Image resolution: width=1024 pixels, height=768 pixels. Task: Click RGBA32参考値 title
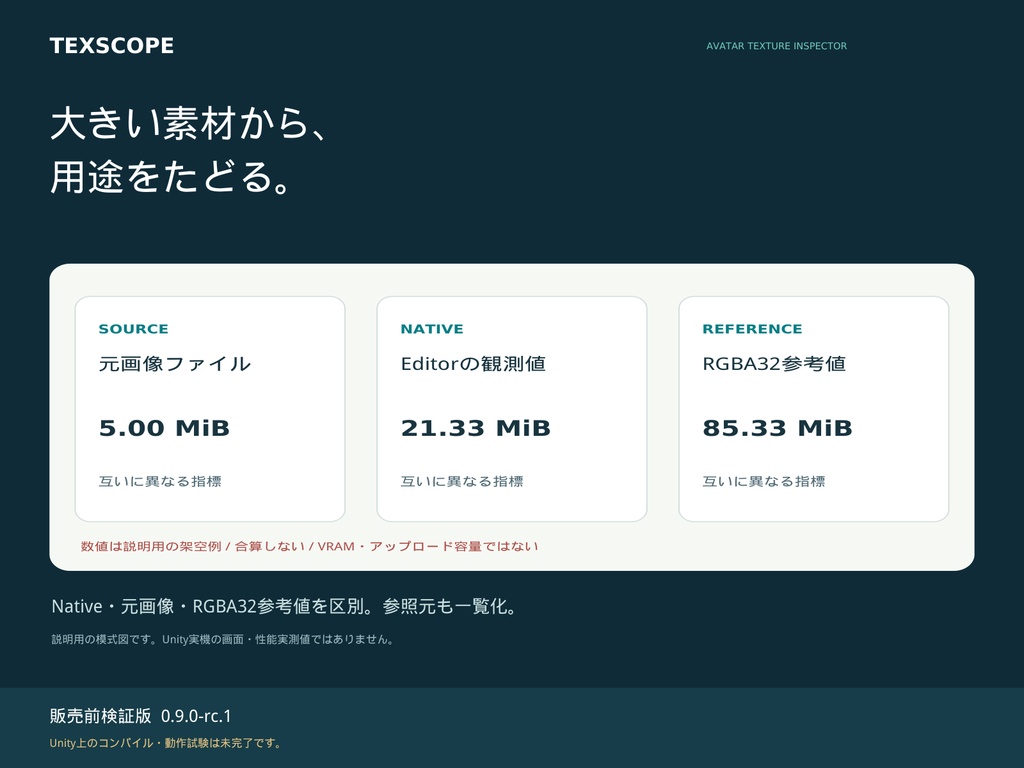point(774,364)
